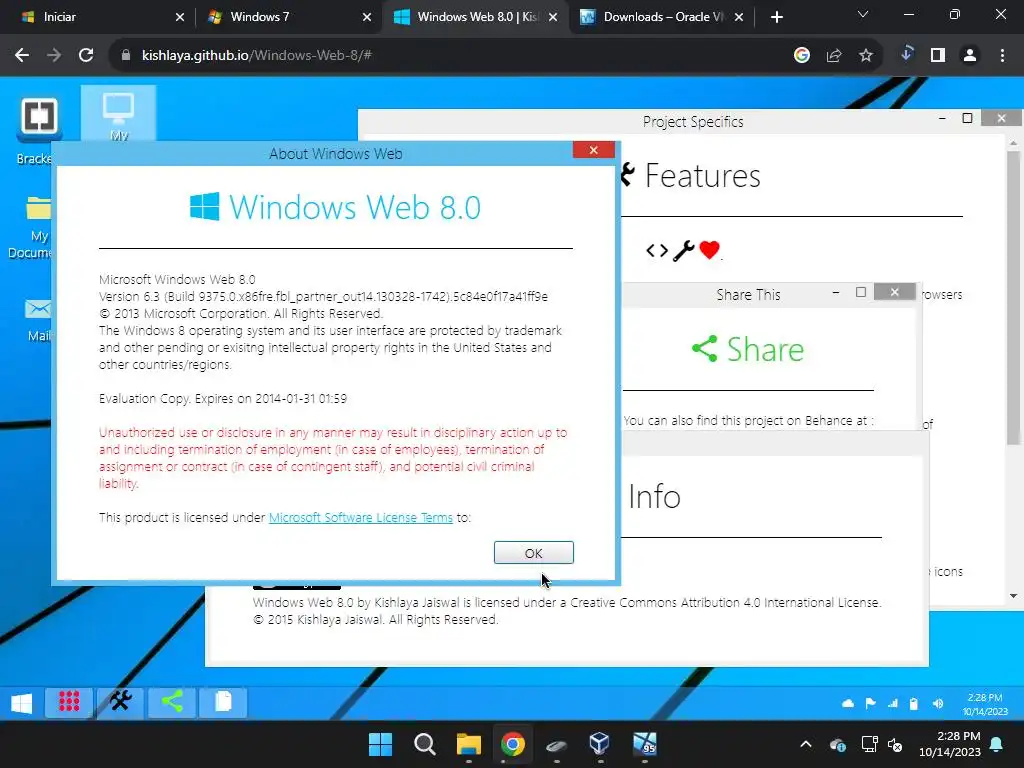Click the code brackets icon under Features
This screenshot has height=768, width=1024.
click(x=657, y=251)
